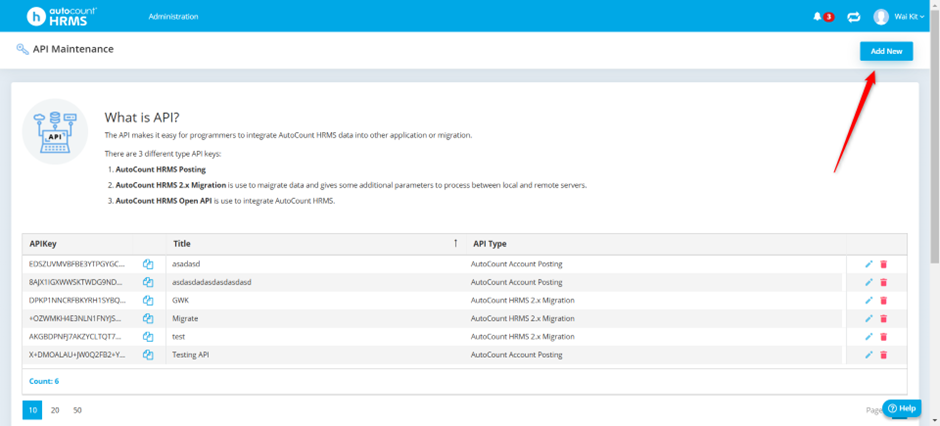Click the API Type cell of the GWK row
Screen dimensions: 940x426
(656, 300)
